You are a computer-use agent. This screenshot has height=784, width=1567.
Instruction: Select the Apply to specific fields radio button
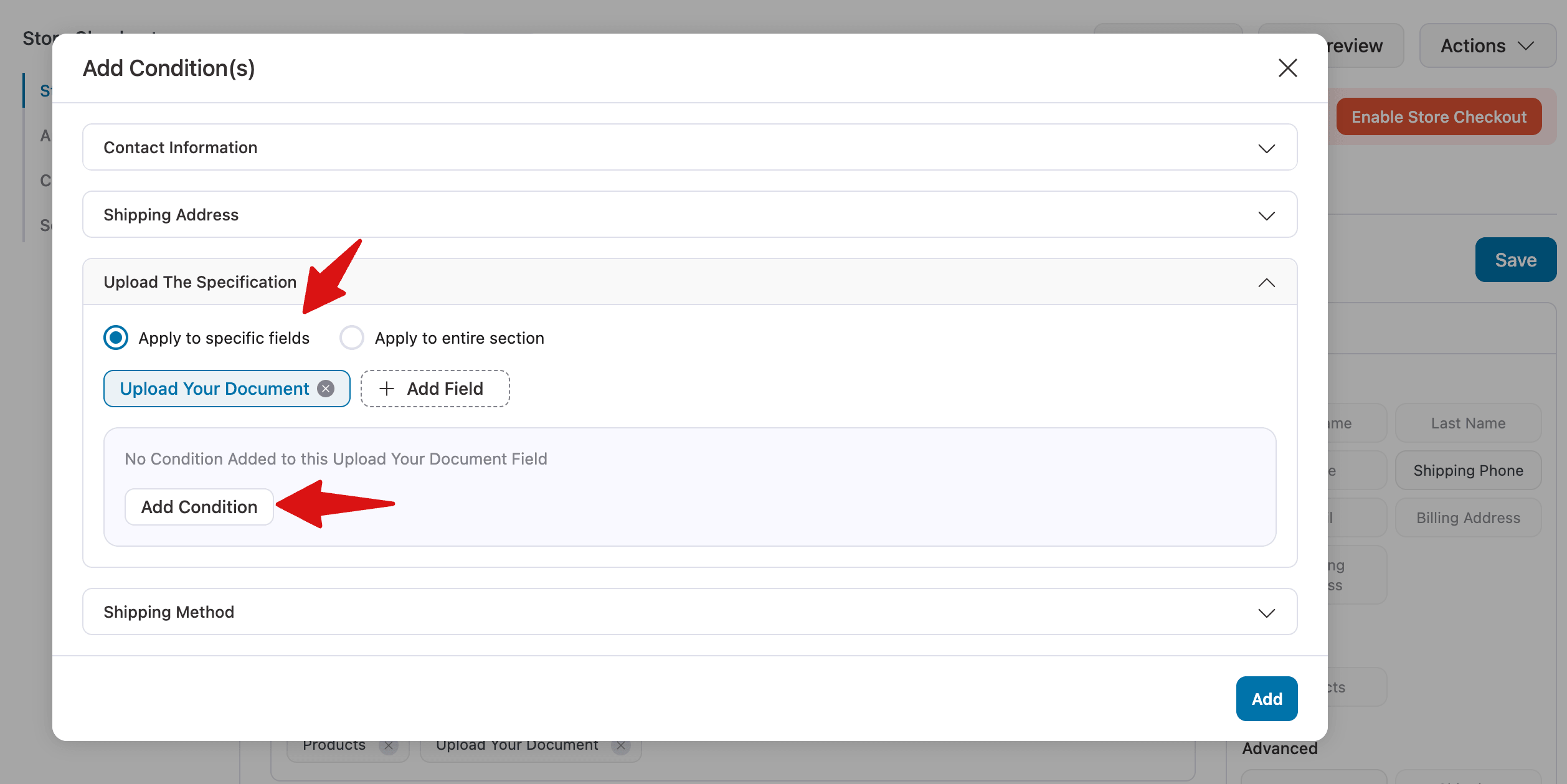(115, 338)
